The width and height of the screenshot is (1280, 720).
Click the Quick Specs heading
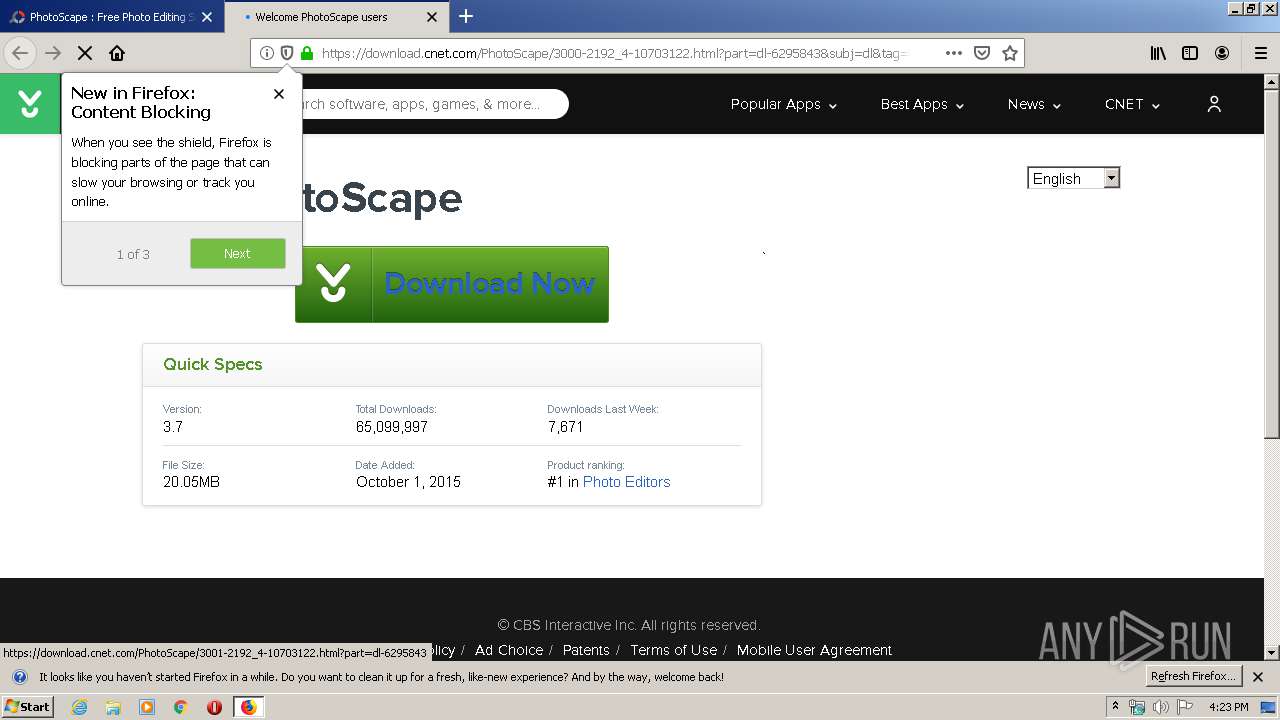click(x=213, y=364)
